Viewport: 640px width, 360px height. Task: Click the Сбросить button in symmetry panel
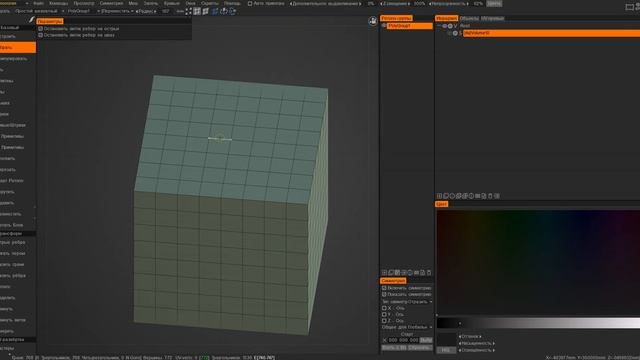coord(420,348)
